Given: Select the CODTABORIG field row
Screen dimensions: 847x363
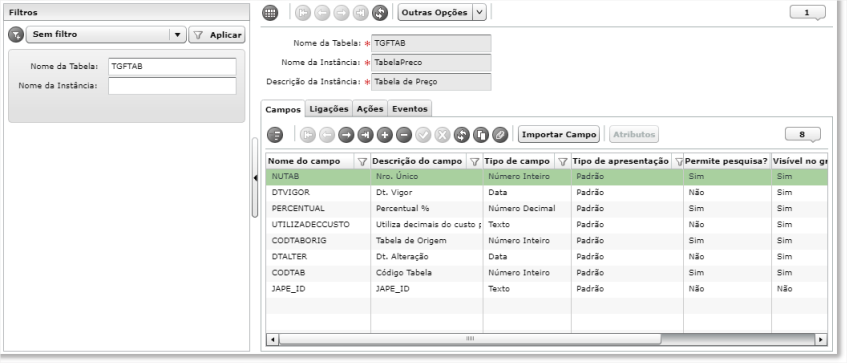Looking at the screenshot, I should (546, 240).
